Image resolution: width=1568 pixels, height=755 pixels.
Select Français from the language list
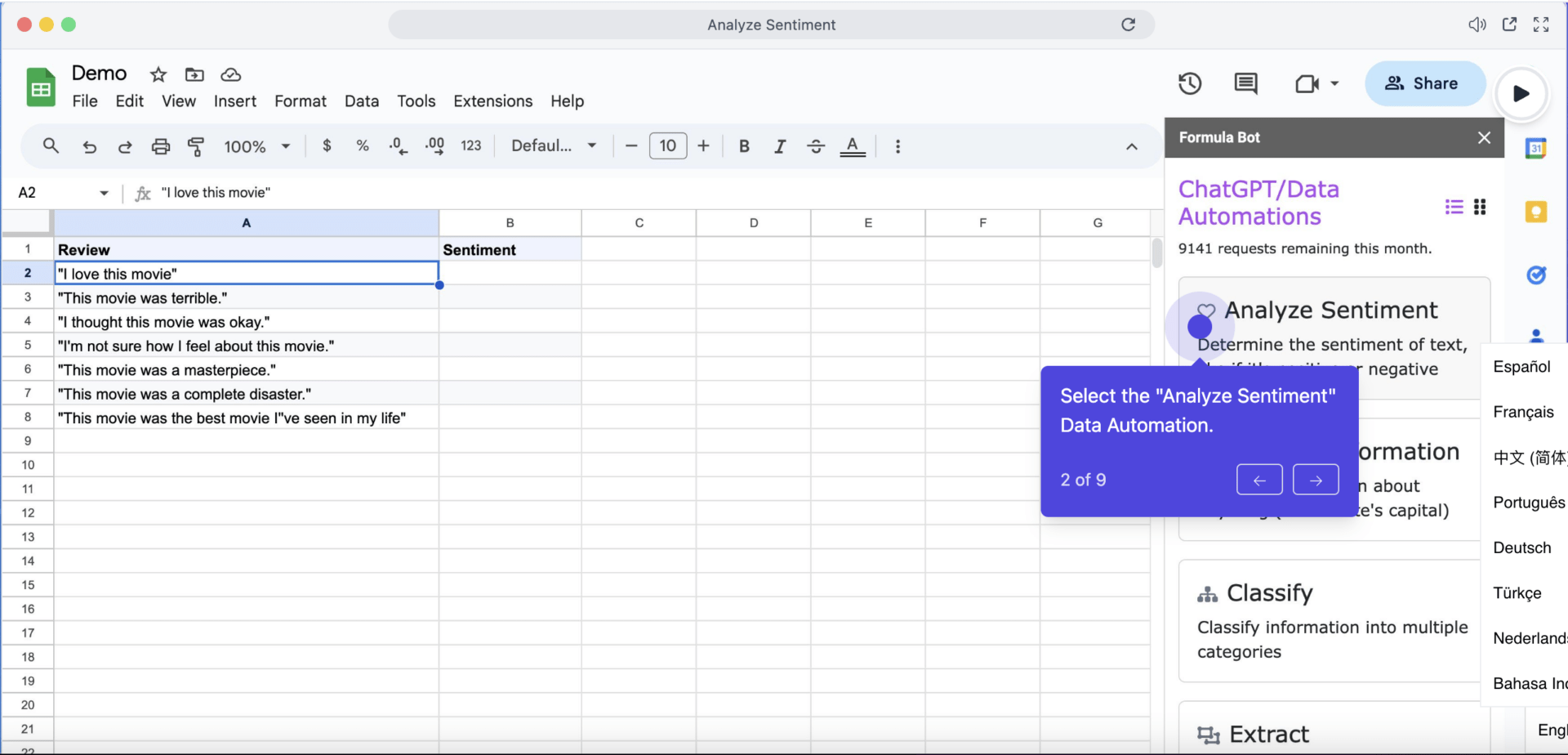point(1522,412)
